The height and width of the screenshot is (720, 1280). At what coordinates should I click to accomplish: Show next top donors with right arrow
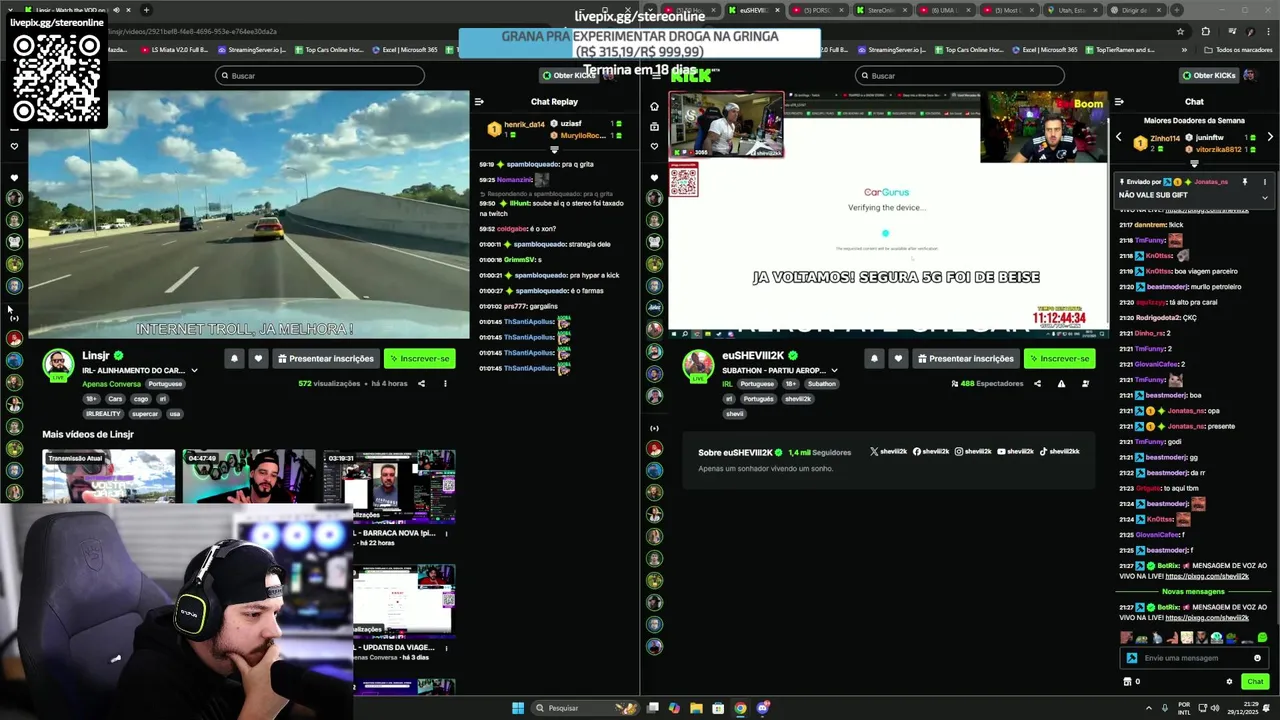click(1270, 137)
